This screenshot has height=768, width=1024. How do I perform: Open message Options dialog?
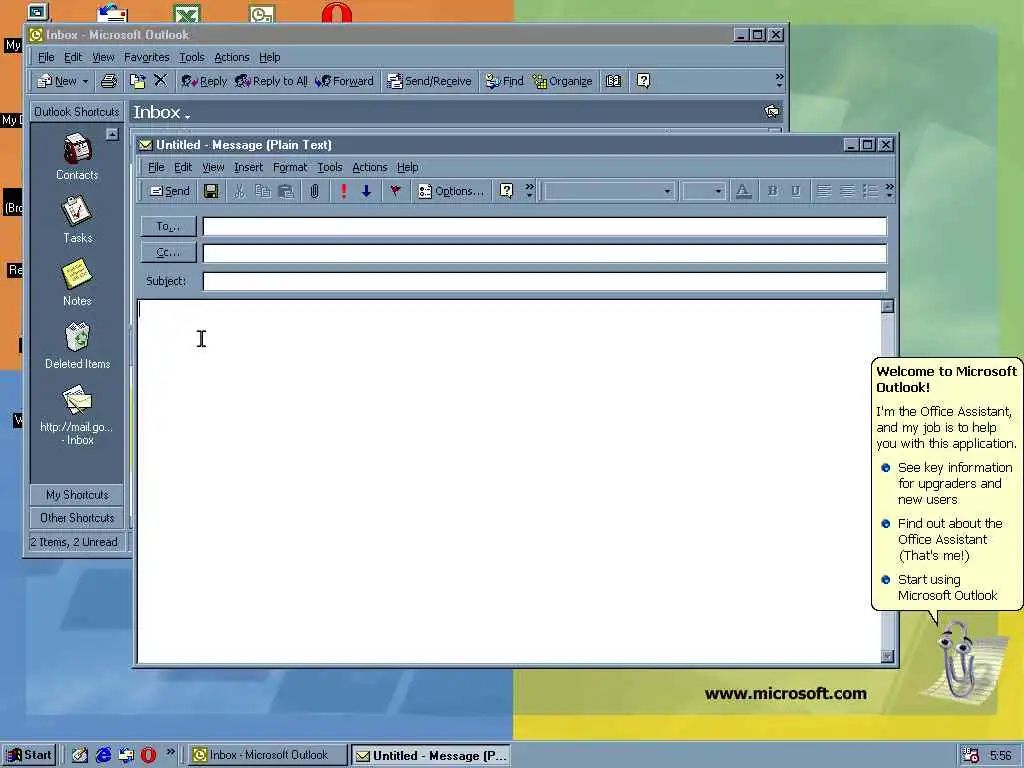point(451,191)
